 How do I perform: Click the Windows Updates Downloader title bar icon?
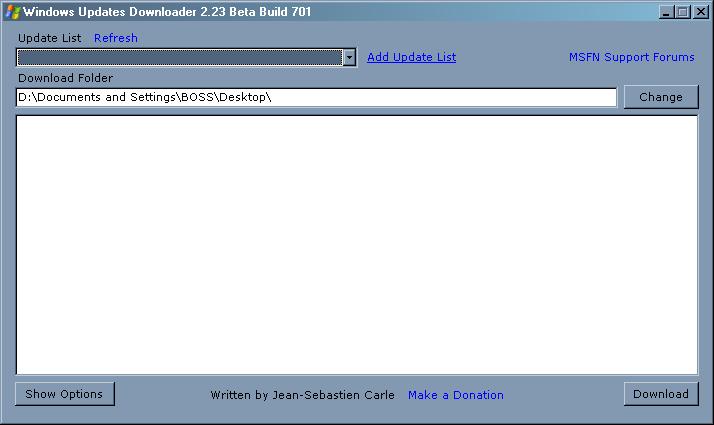pyautogui.click(x=13, y=12)
